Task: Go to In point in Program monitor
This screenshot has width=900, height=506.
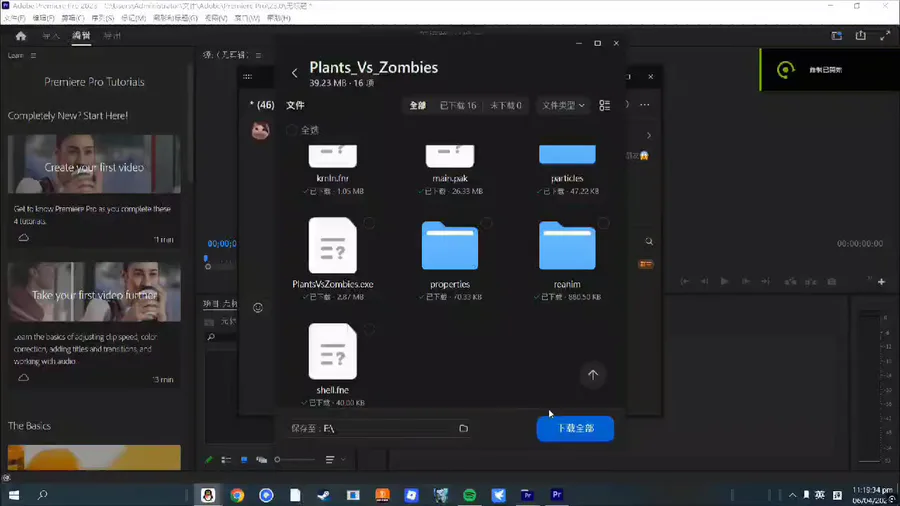Action: pos(685,282)
